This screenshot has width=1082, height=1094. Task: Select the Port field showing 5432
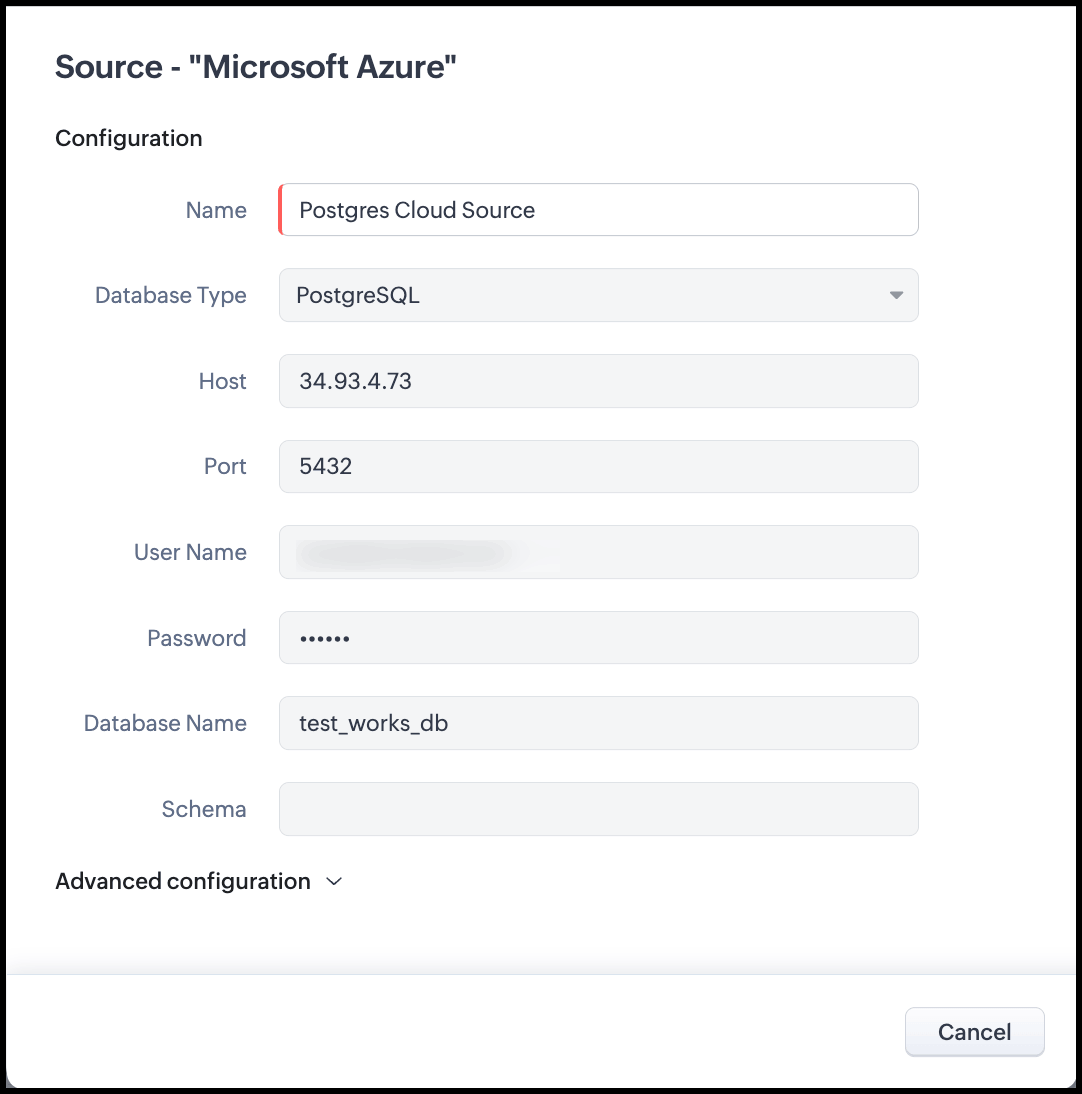coord(599,466)
